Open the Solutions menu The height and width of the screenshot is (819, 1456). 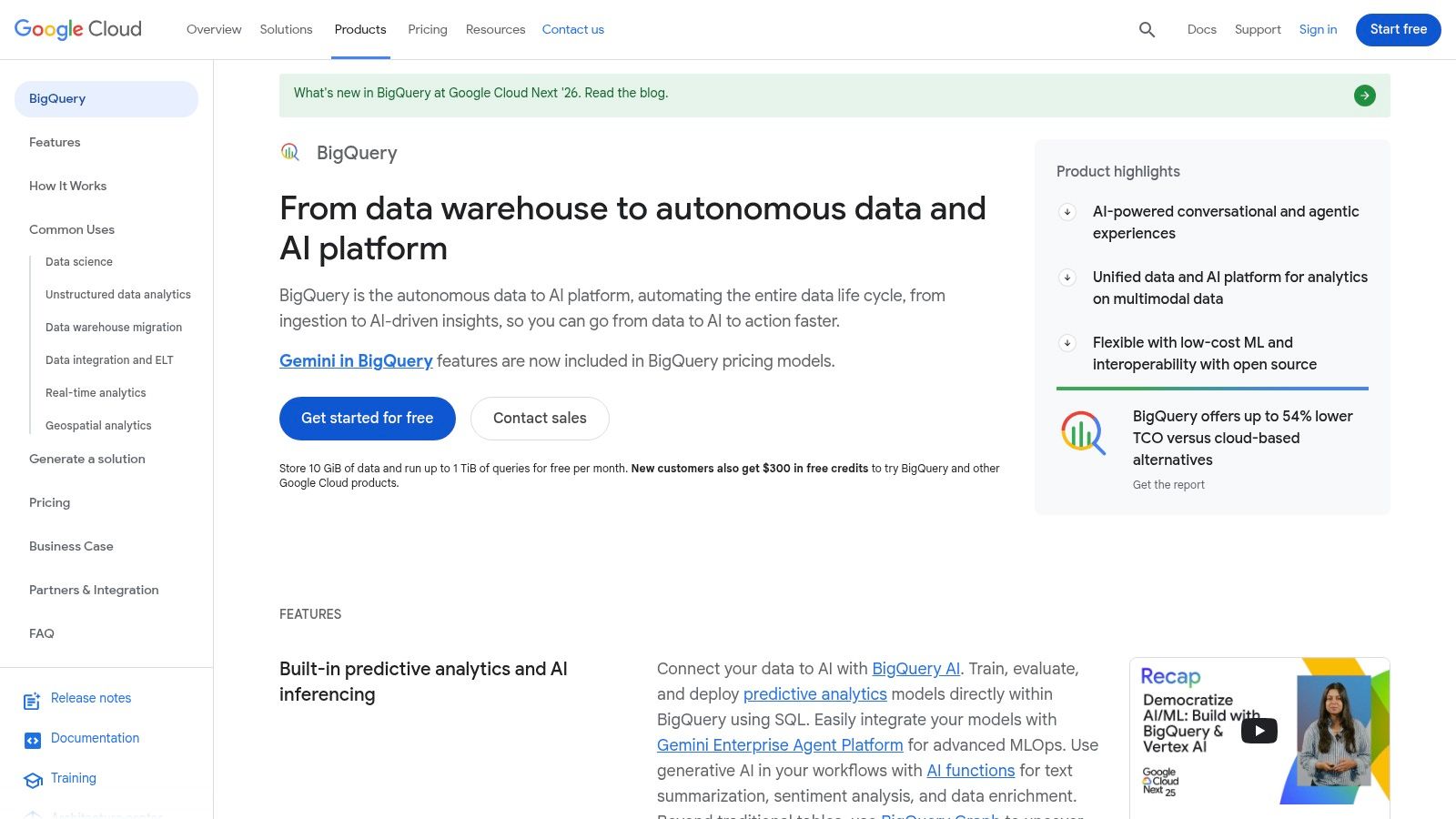point(286,29)
